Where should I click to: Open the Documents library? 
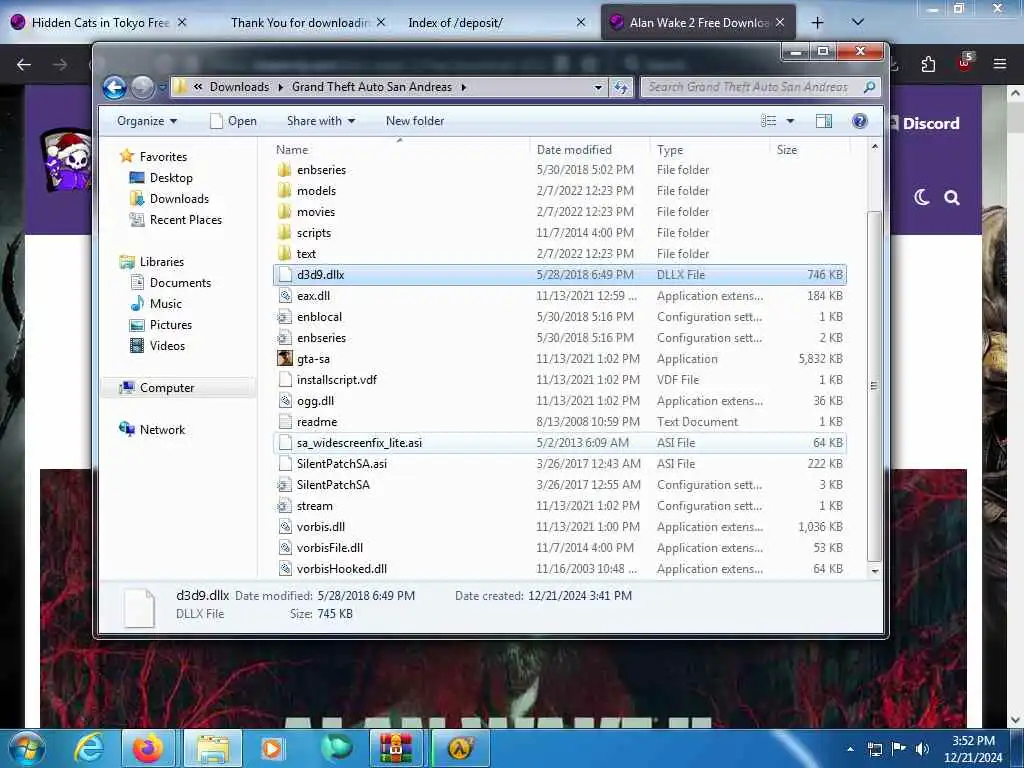pos(180,283)
